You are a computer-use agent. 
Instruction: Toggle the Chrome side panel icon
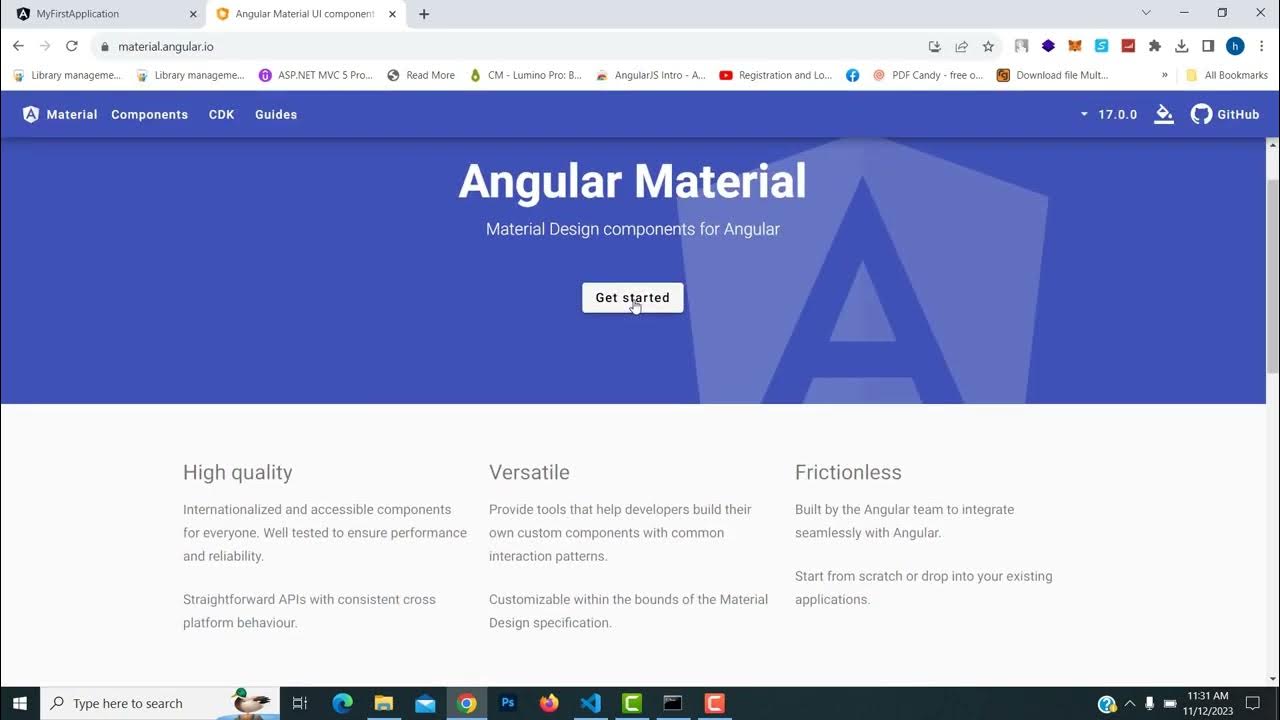point(1208,46)
